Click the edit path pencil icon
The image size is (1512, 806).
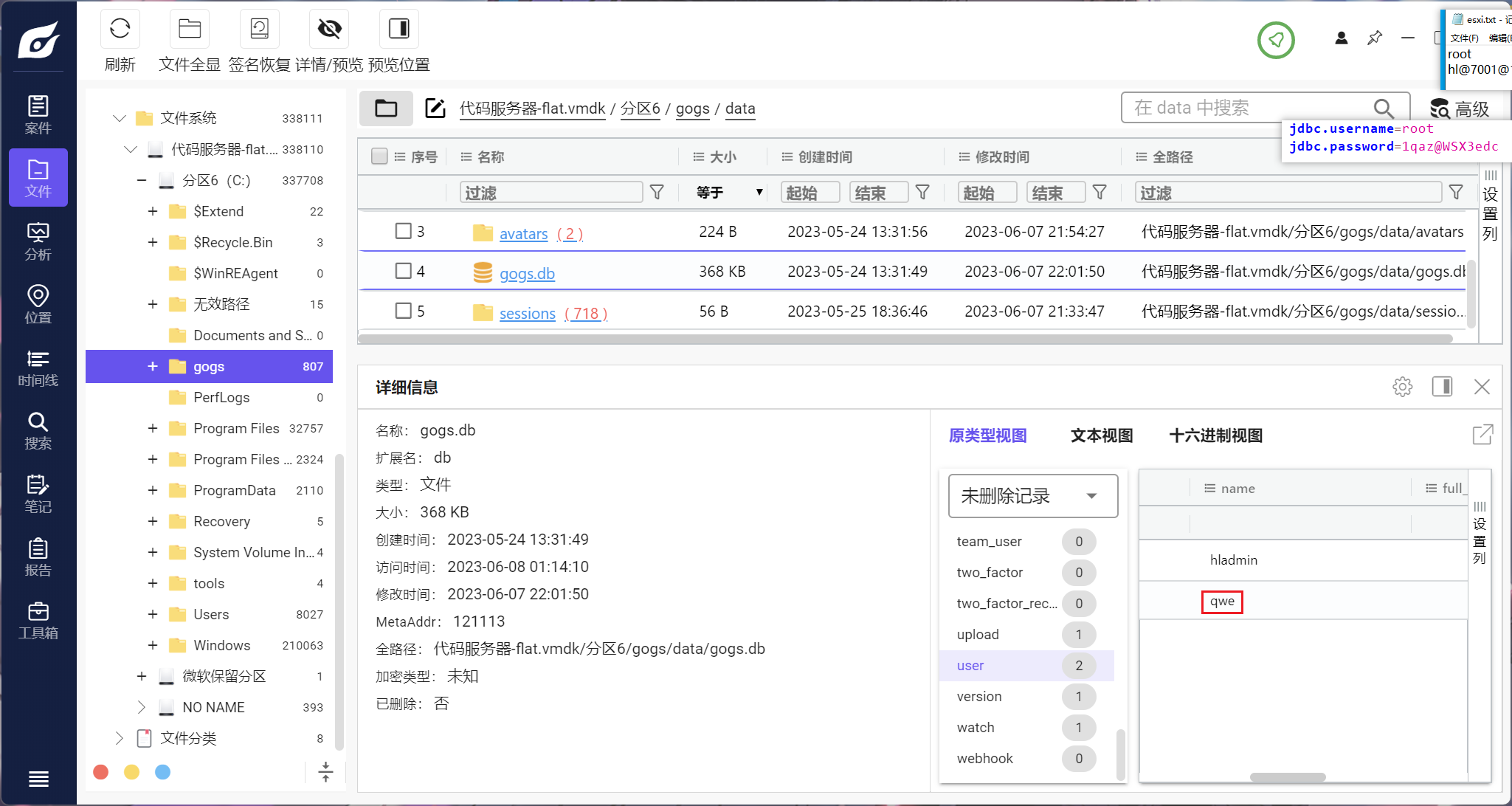(x=435, y=108)
